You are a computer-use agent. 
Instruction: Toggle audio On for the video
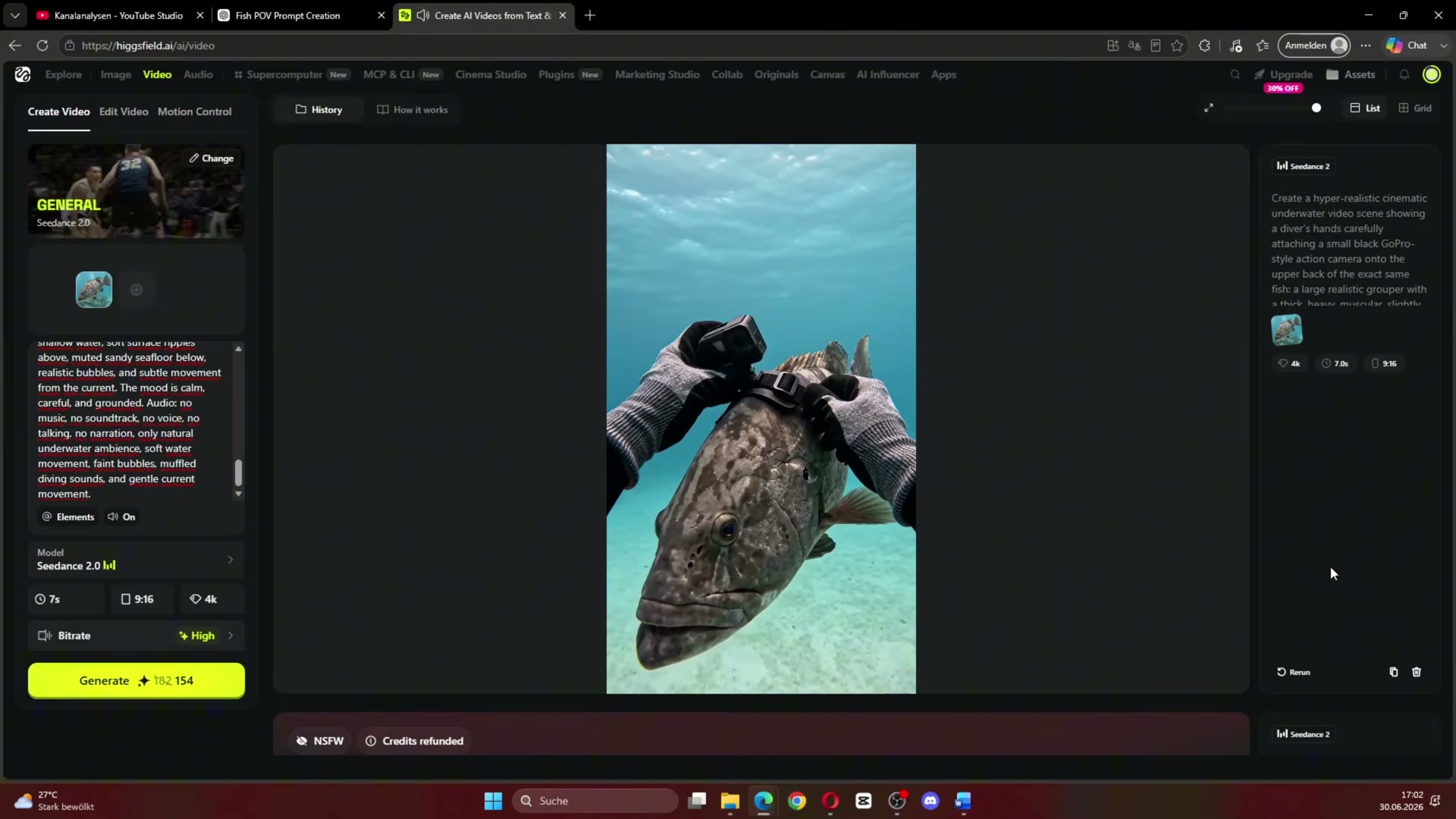121,516
